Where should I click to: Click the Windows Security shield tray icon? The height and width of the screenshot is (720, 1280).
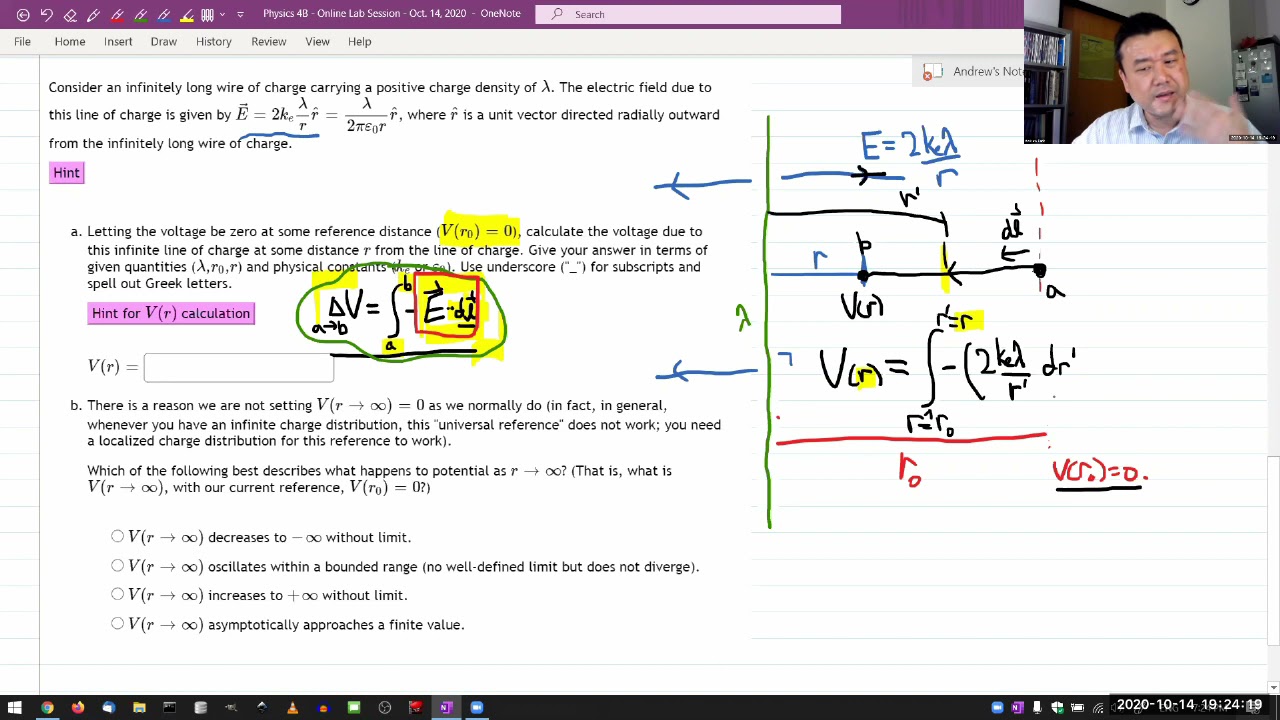point(1057,708)
